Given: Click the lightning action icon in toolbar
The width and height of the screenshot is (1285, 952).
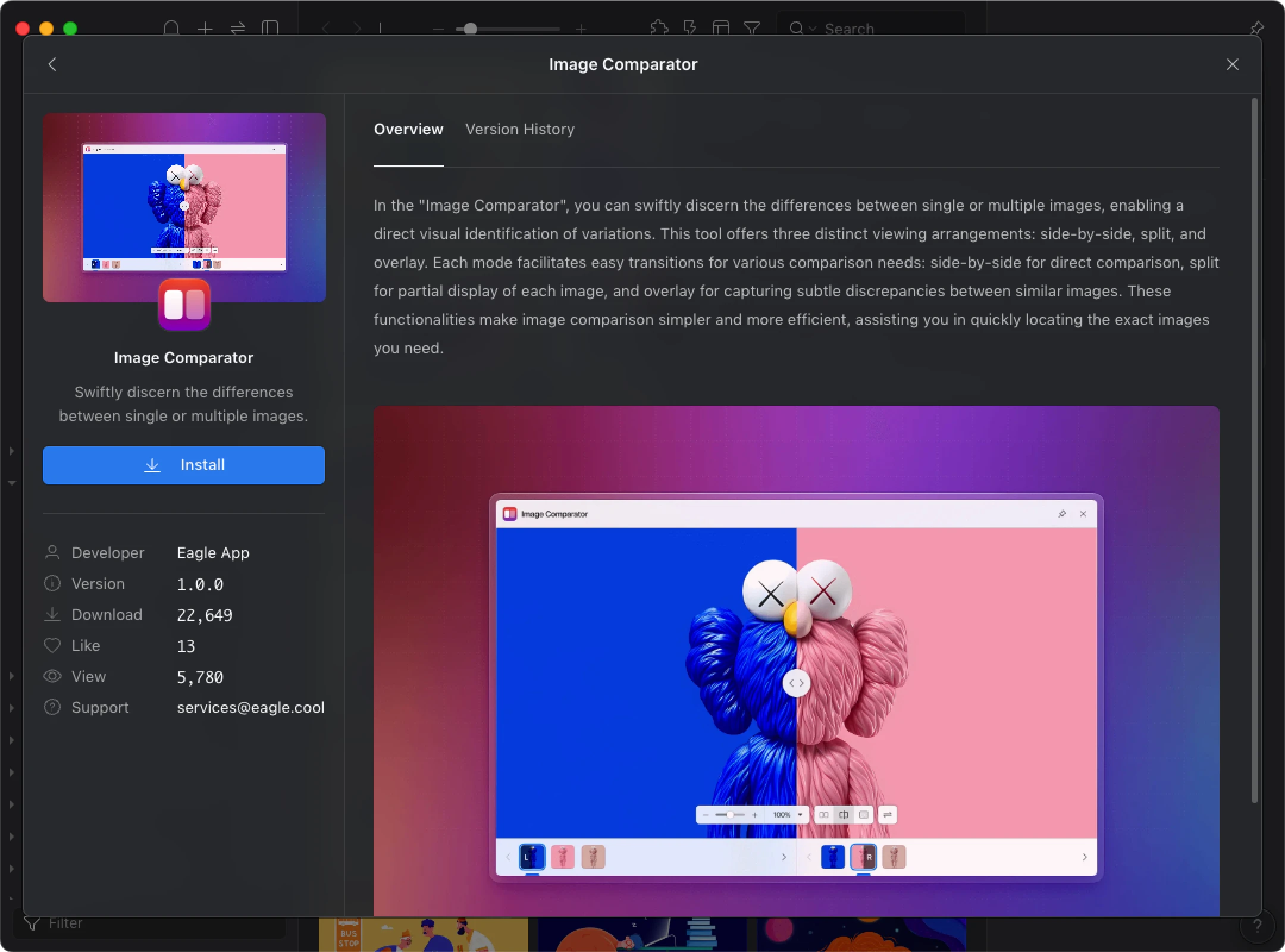Looking at the screenshot, I should [x=689, y=27].
